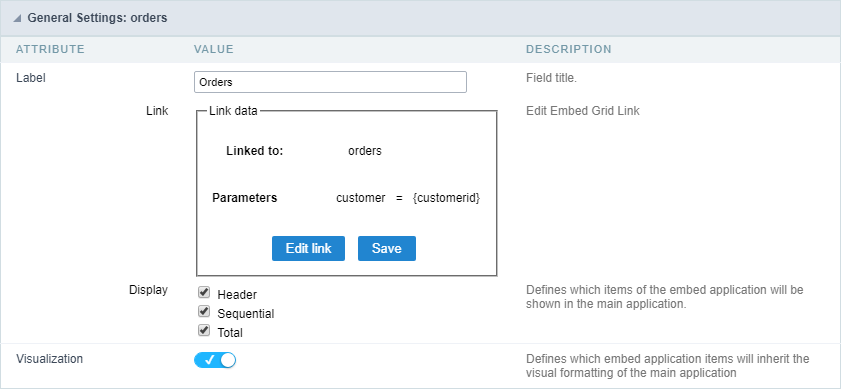Select the {customerid} parameter value
Image resolution: width=841 pixels, height=389 pixels.
pyautogui.click(x=446, y=198)
